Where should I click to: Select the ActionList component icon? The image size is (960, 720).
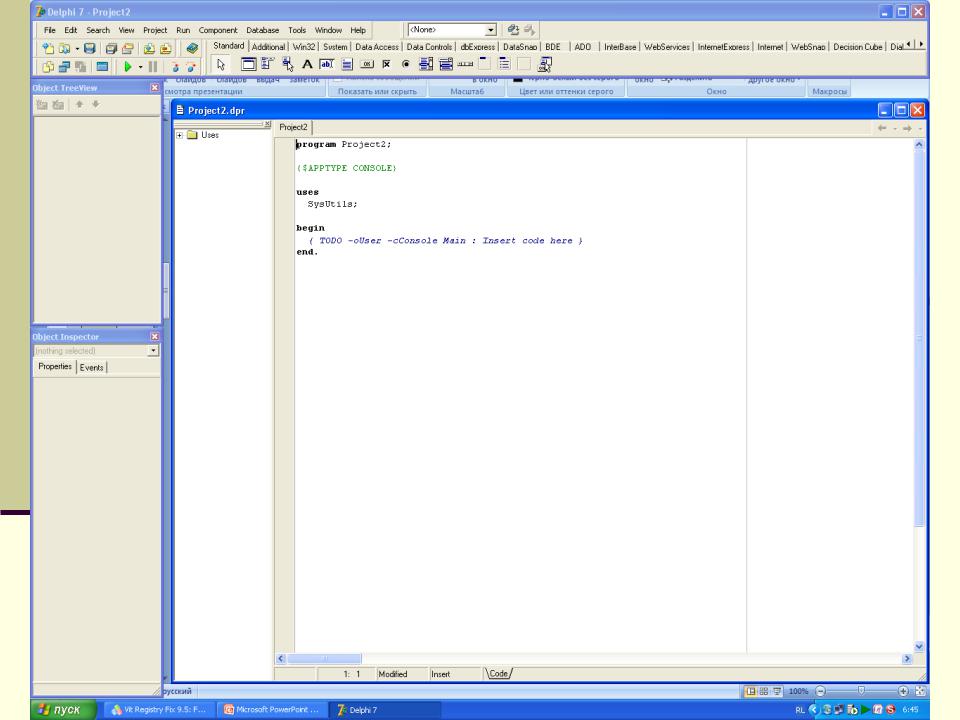544,64
